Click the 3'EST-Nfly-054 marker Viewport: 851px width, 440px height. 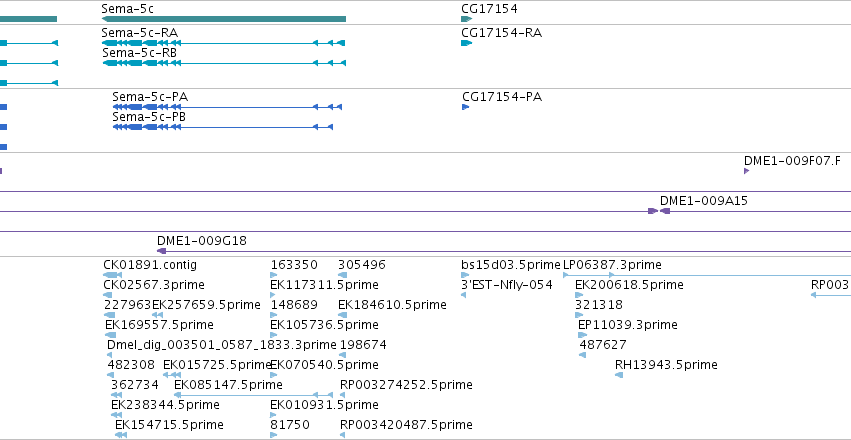pyautogui.click(x=463, y=295)
